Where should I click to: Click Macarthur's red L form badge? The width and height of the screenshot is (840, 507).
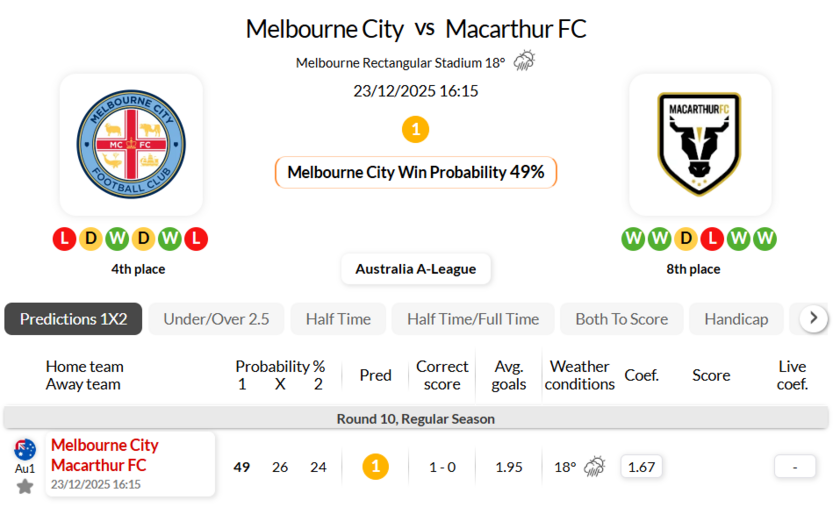pos(712,239)
